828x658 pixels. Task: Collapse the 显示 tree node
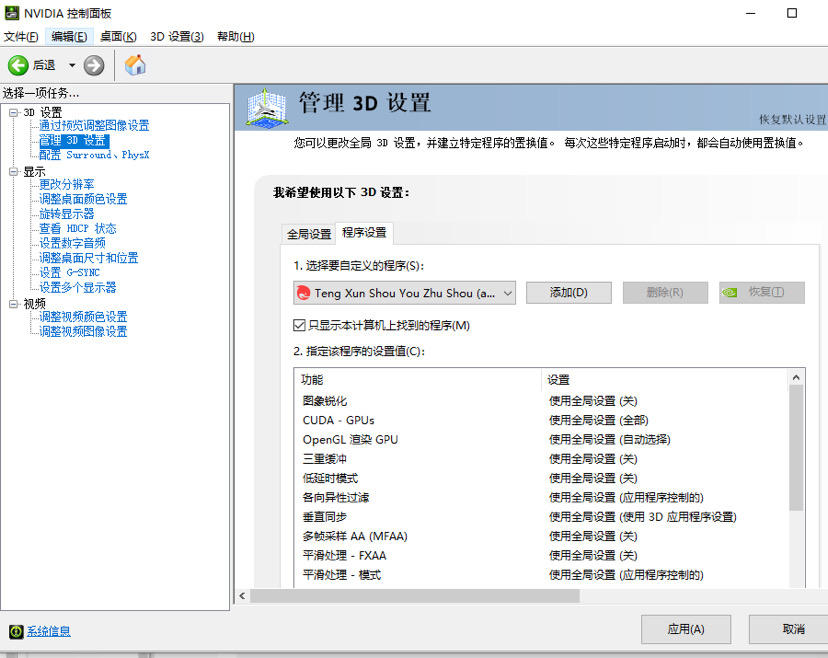pyautogui.click(x=13, y=172)
